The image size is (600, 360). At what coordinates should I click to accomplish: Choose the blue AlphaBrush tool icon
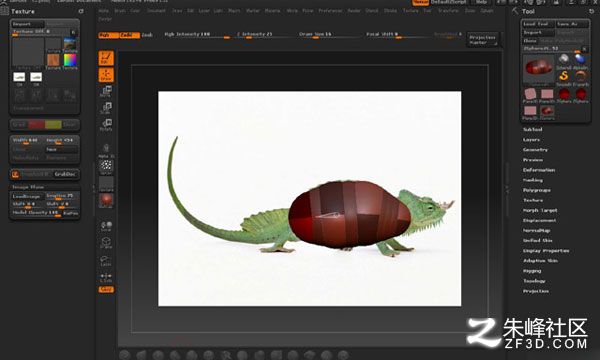click(580, 60)
